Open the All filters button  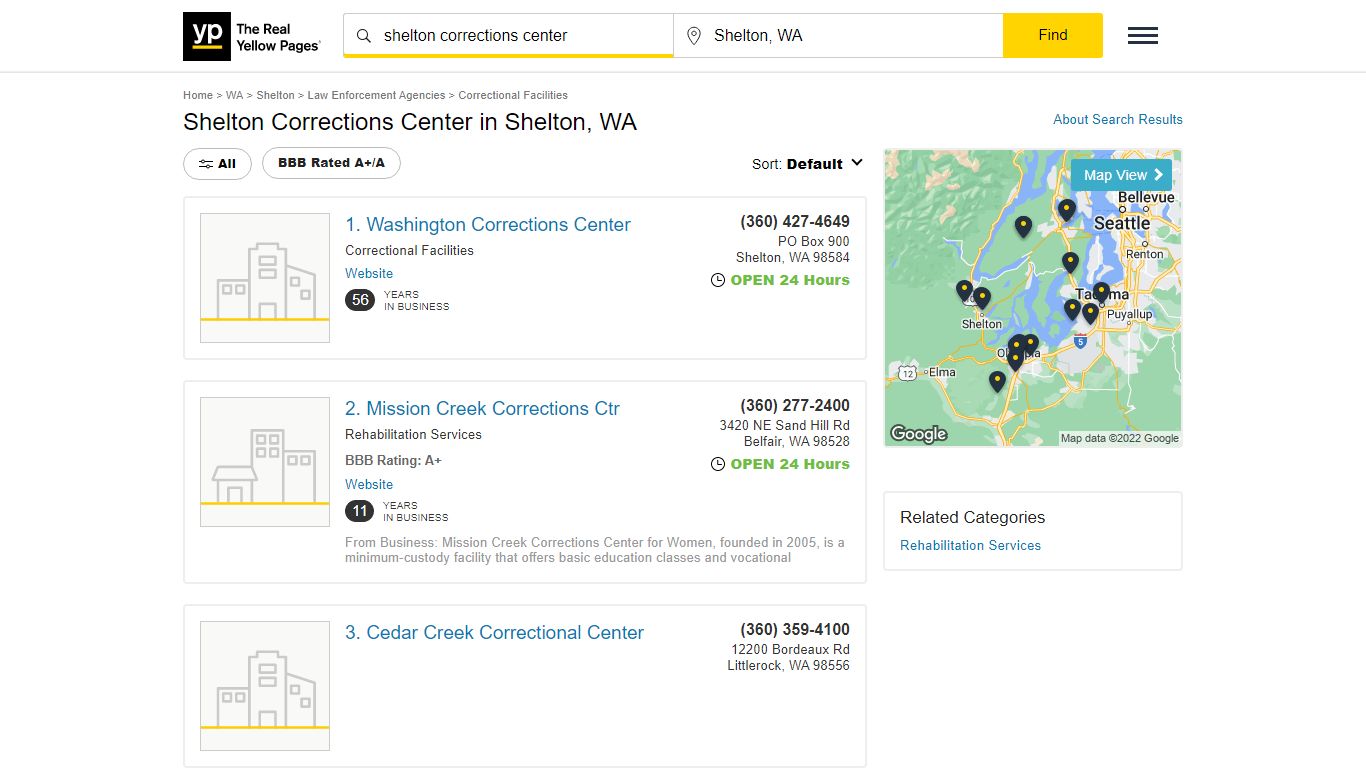(x=217, y=164)
